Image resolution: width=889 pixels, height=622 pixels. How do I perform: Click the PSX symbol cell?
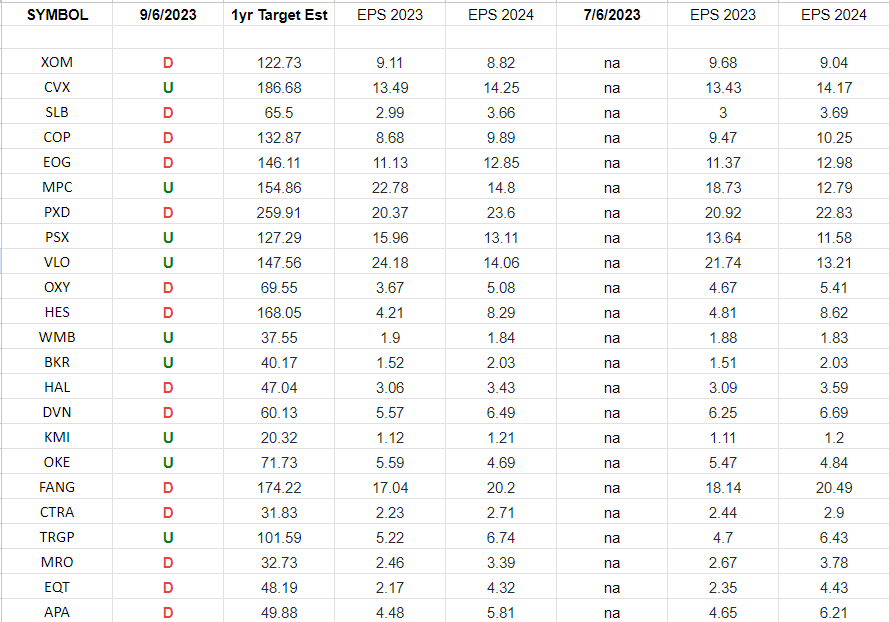click(x=57, y=237)
